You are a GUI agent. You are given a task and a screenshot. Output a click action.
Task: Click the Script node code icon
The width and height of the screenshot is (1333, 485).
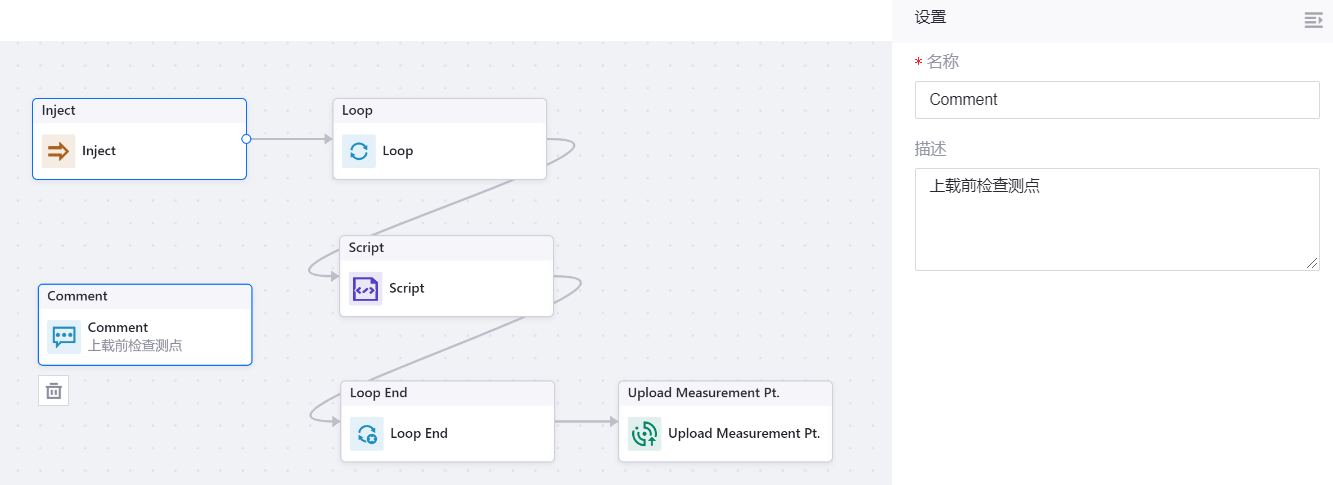click(x=366, y=288)
